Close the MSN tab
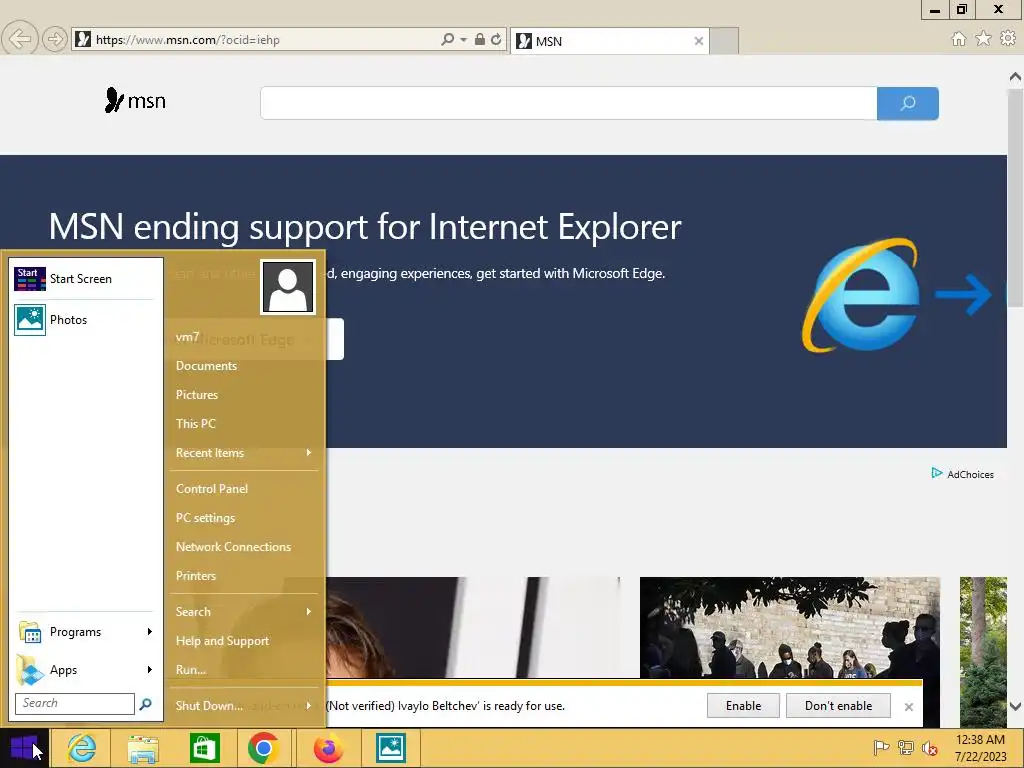This screenshot has width=1024, height=768. 698,41
